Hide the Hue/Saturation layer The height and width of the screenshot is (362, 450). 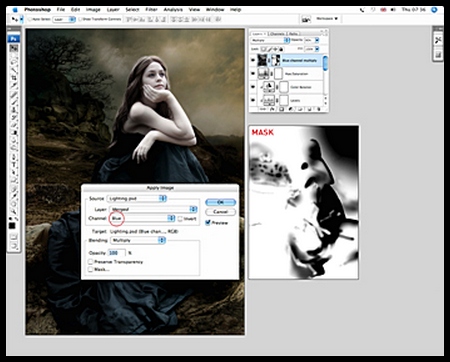[x=253, y=74]
